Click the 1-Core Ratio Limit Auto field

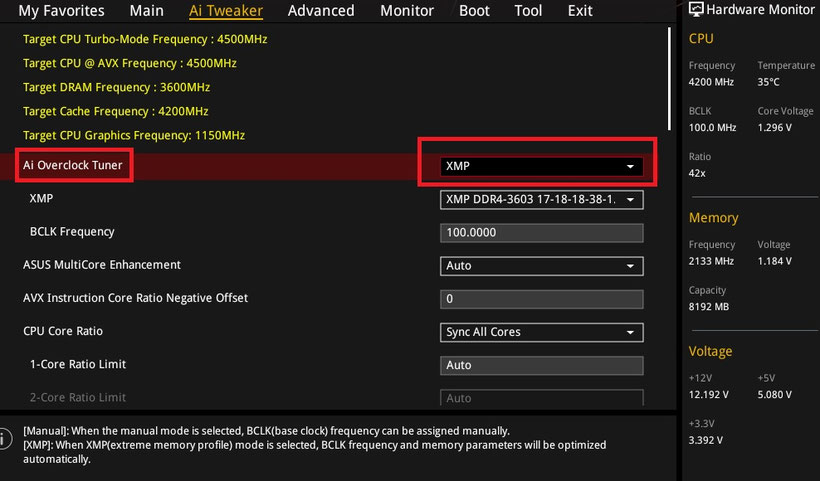[x=541, y=365]
